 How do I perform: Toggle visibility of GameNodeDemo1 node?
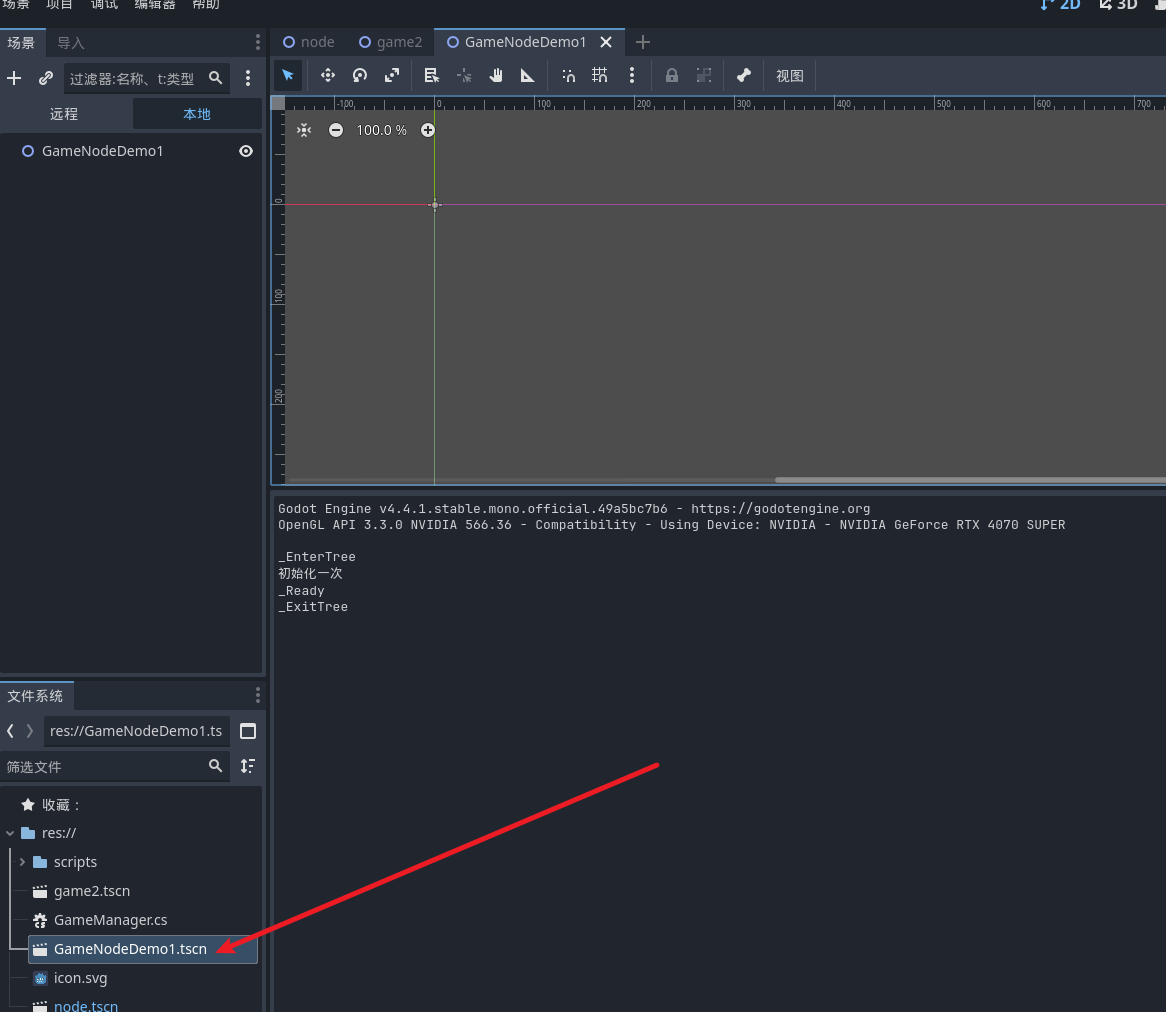coord(246,151)
